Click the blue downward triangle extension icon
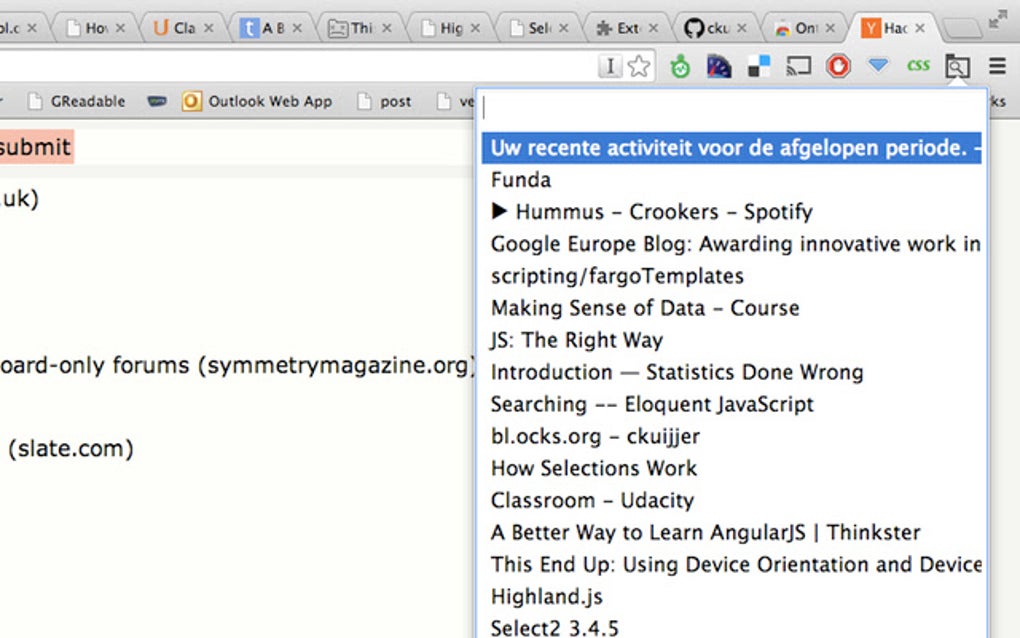The height and width of the screenshot is (638, 1020). click(878, 67)
